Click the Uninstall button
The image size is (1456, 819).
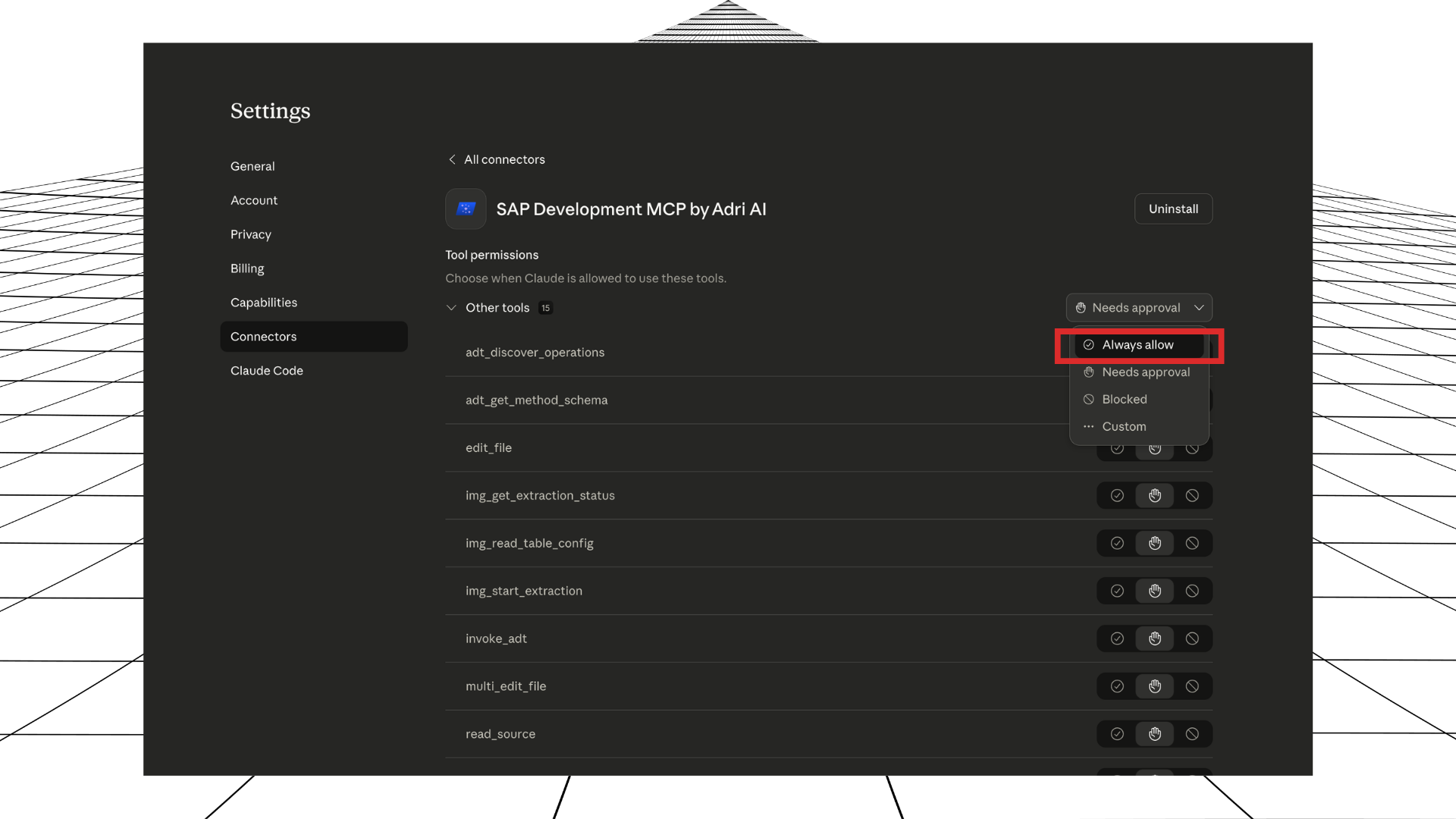pos(1172,209)
